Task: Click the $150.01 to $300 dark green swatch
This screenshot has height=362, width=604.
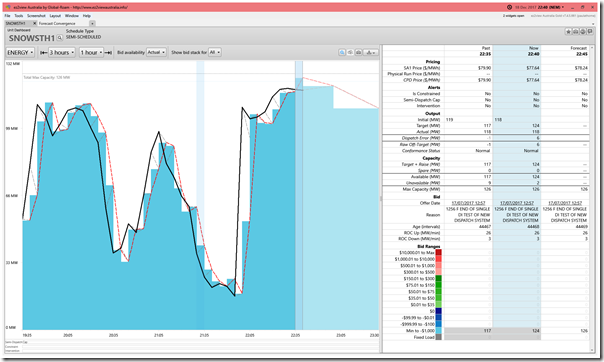Action: tap(438, 278)
